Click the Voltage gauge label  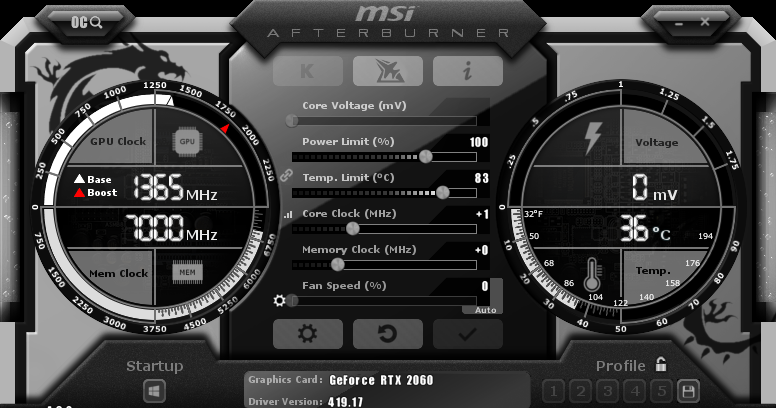click(657, 143)
